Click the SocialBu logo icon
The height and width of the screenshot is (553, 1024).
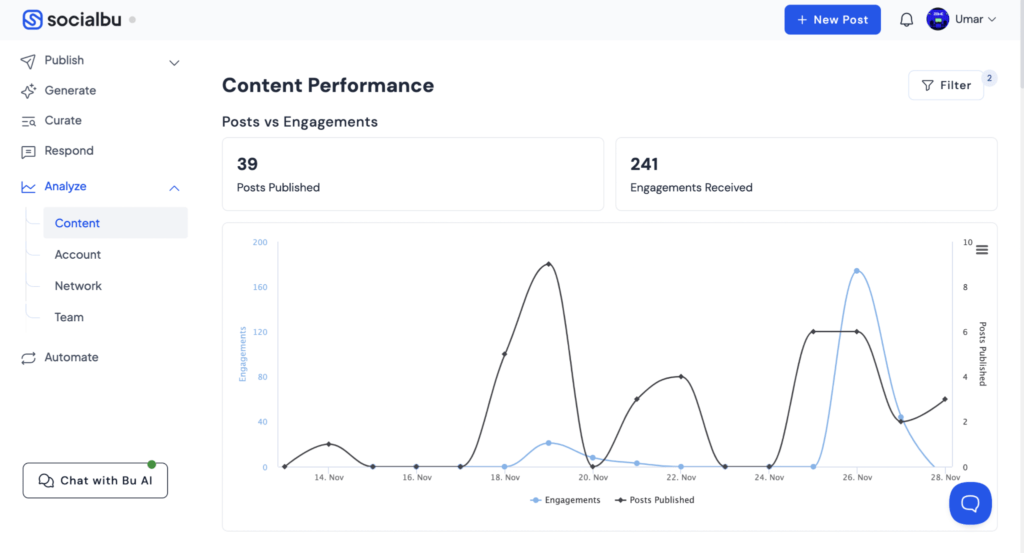coord(32,20)
